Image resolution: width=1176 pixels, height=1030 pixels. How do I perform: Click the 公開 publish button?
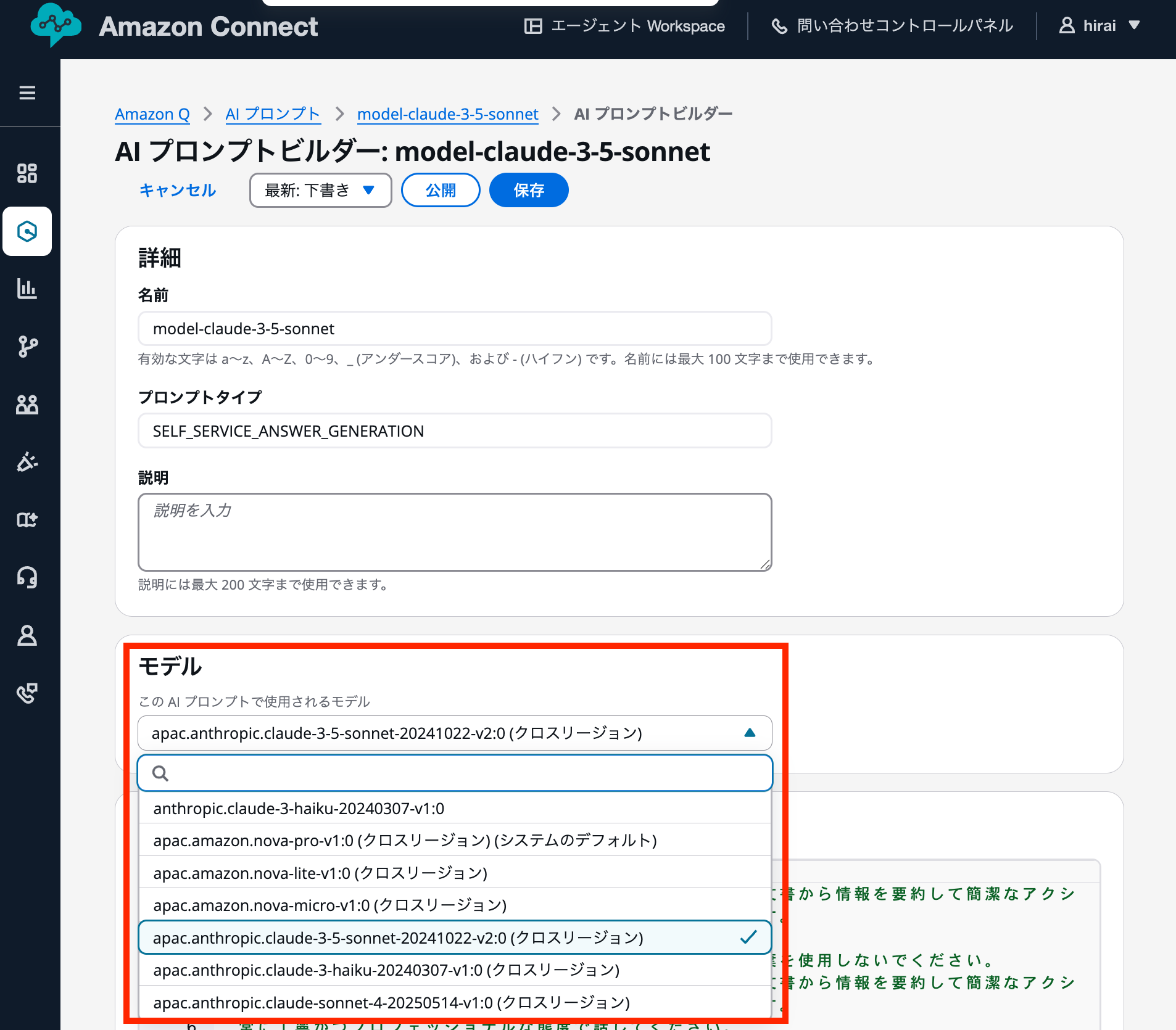[x=441, y=190]
